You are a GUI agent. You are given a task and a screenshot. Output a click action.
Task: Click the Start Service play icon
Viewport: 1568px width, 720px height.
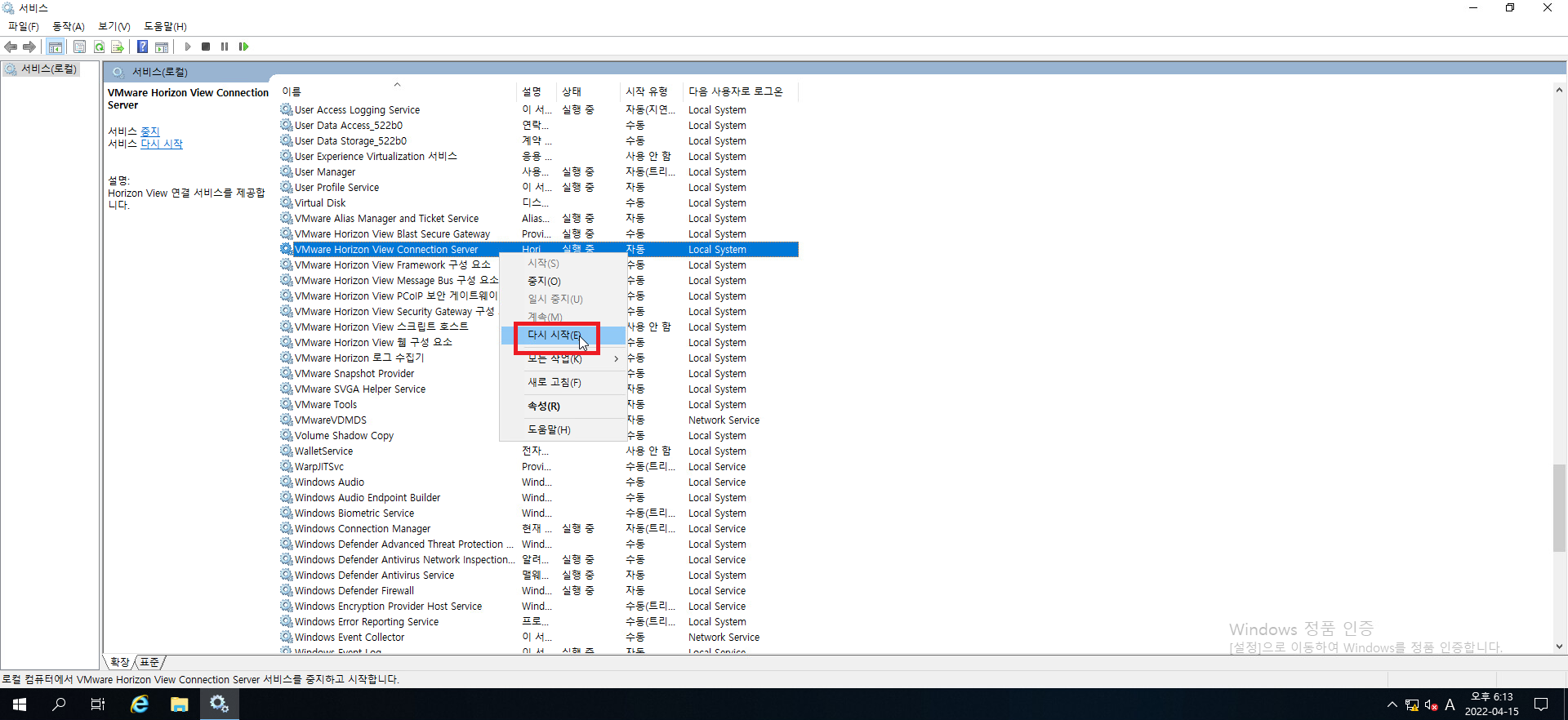tap(188, 47)
